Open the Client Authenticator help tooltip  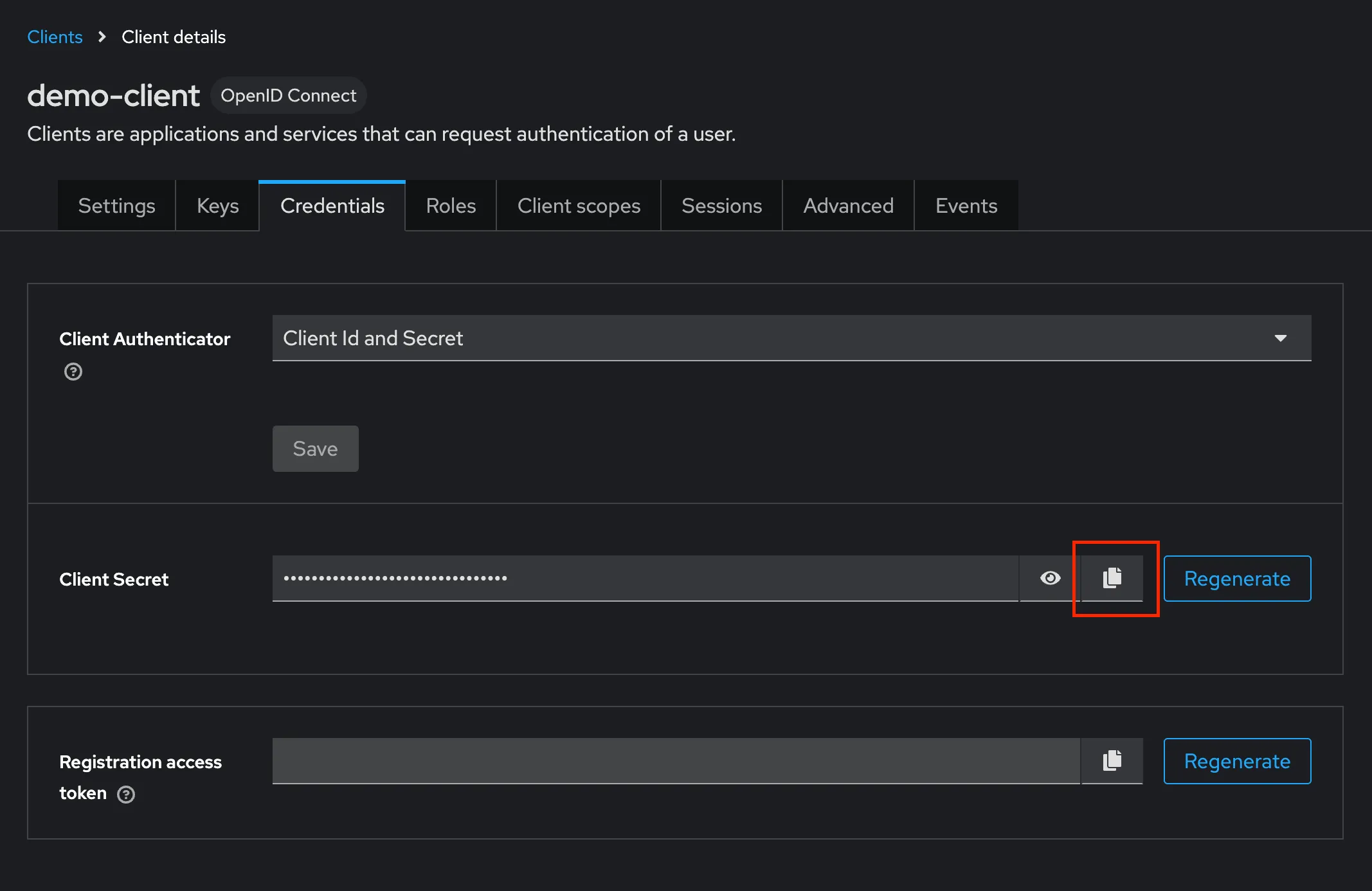point(73,372)
